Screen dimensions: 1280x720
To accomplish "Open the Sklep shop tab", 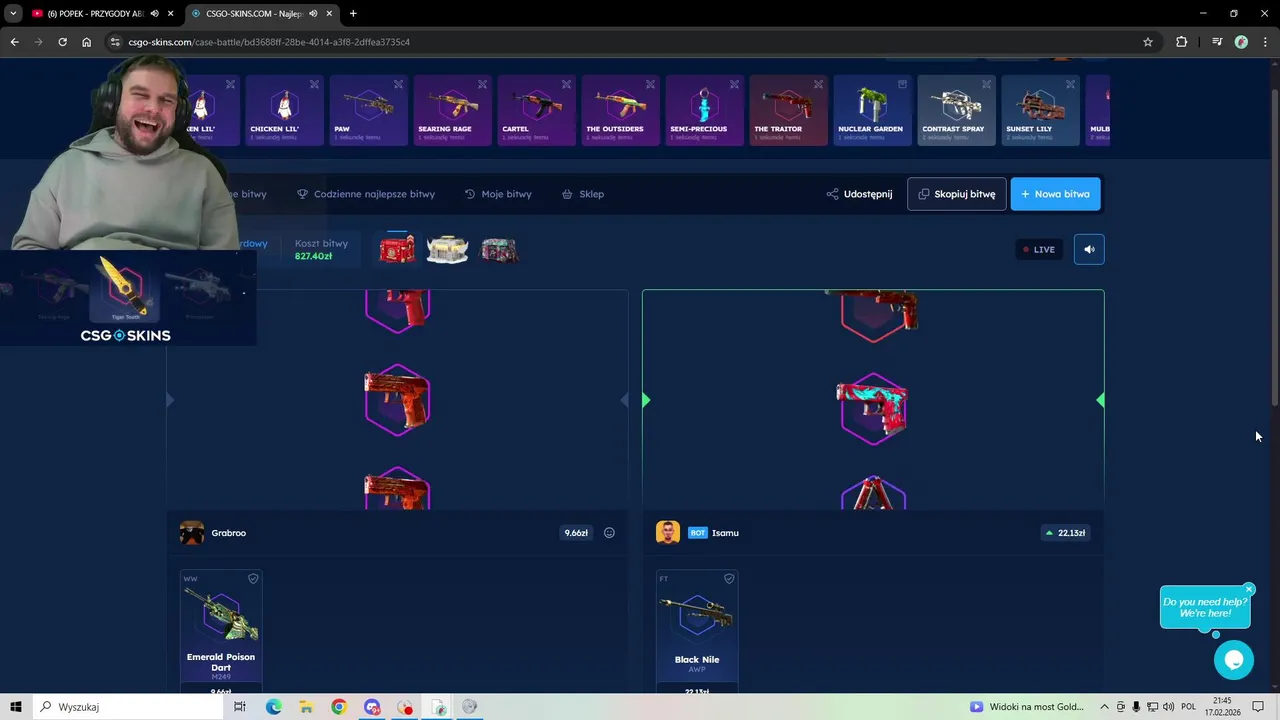I will (583, 194).
